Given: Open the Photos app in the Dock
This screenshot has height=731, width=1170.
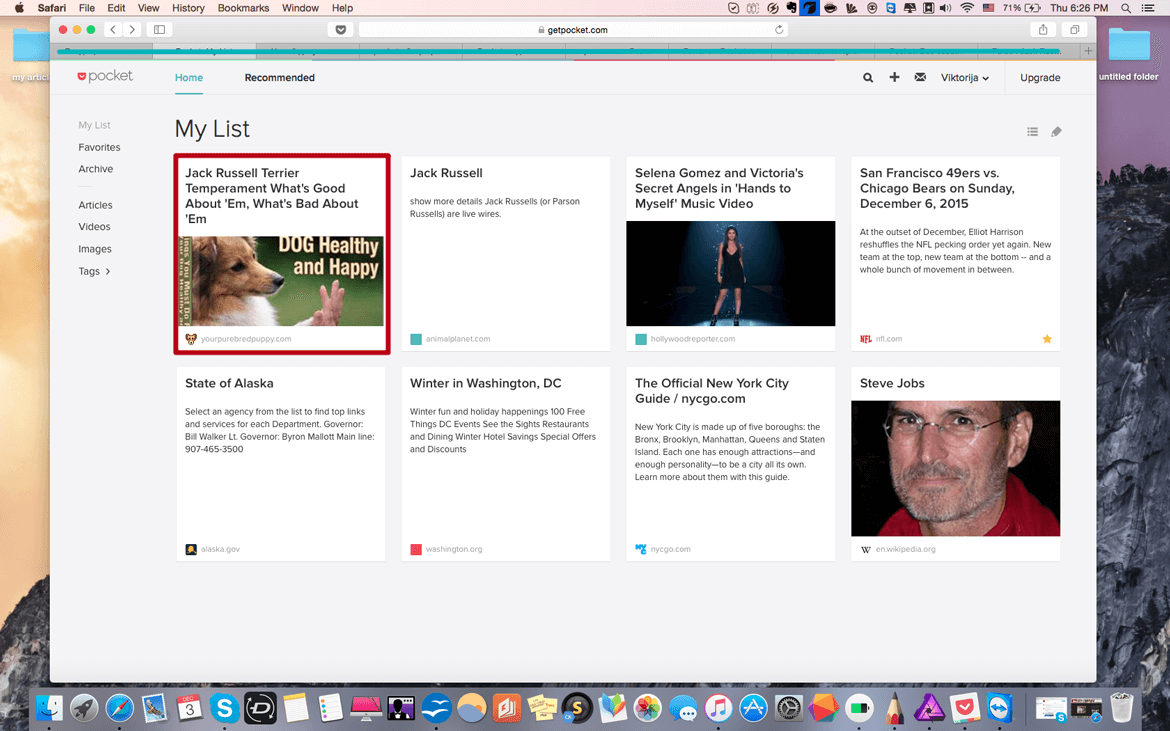Looking at the screenshot, I should [648, 707].
